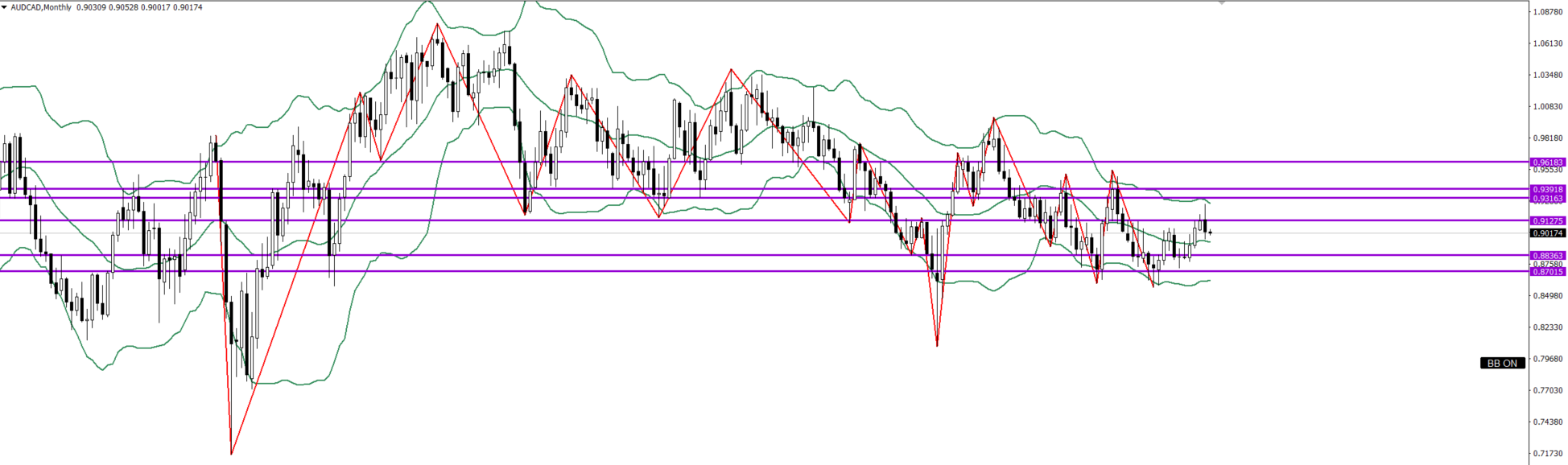Click the 0.93163 purple price label
This screenshot has width=1568, height=465.
1547,198
